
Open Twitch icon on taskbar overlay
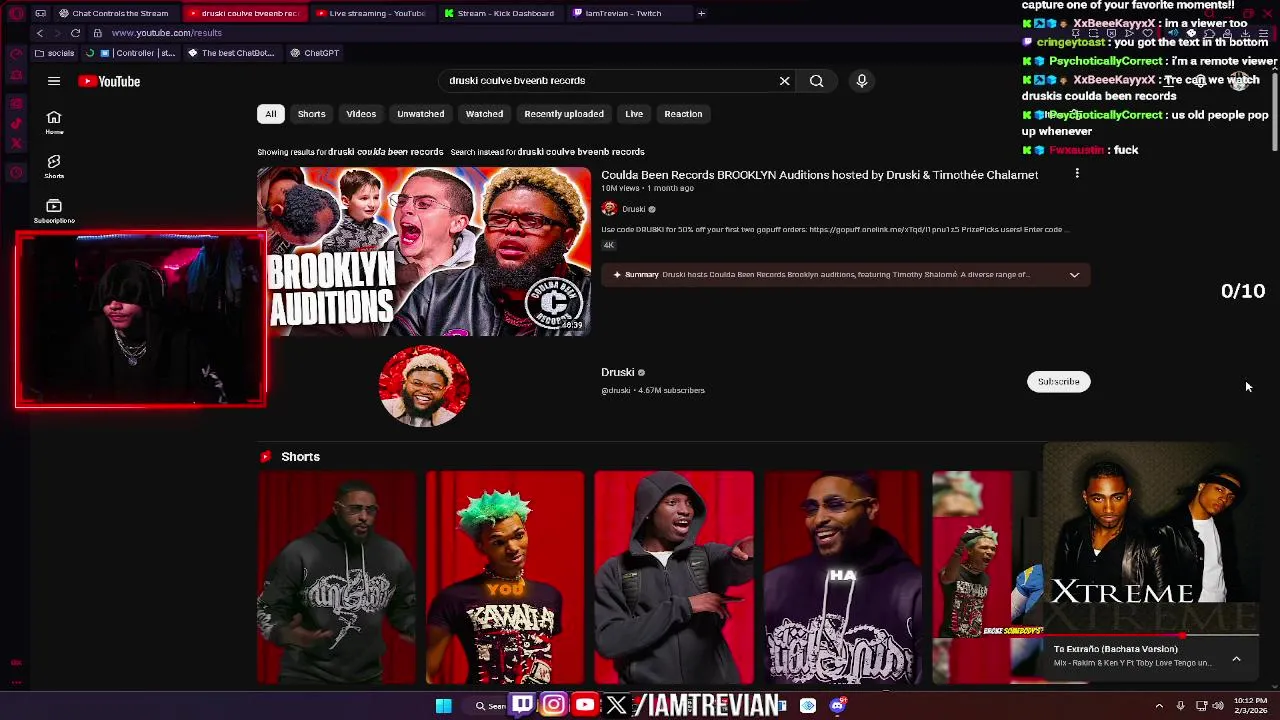point(522,705)
